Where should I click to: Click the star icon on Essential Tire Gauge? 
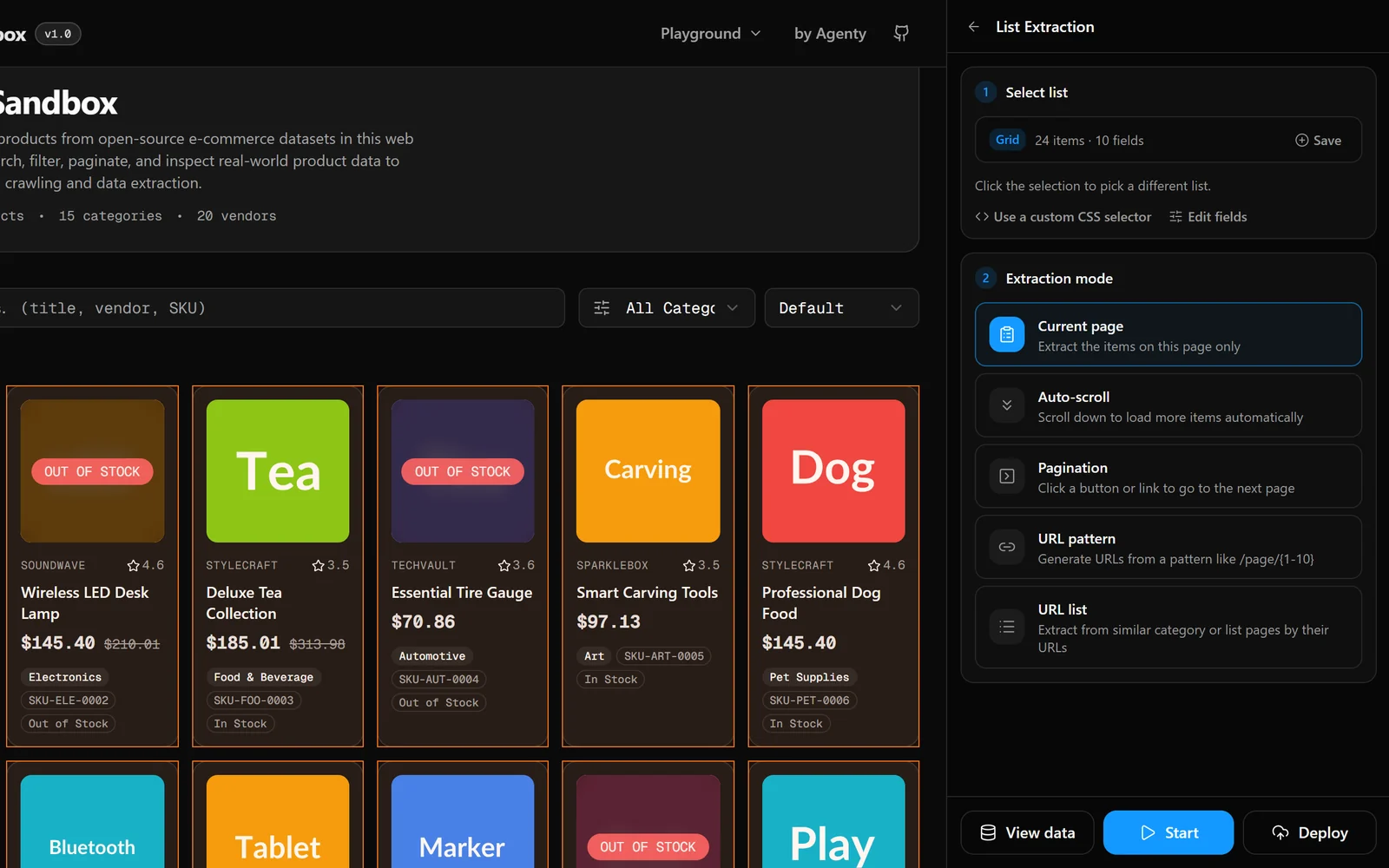pyautogui.click(x=504, y=565)
